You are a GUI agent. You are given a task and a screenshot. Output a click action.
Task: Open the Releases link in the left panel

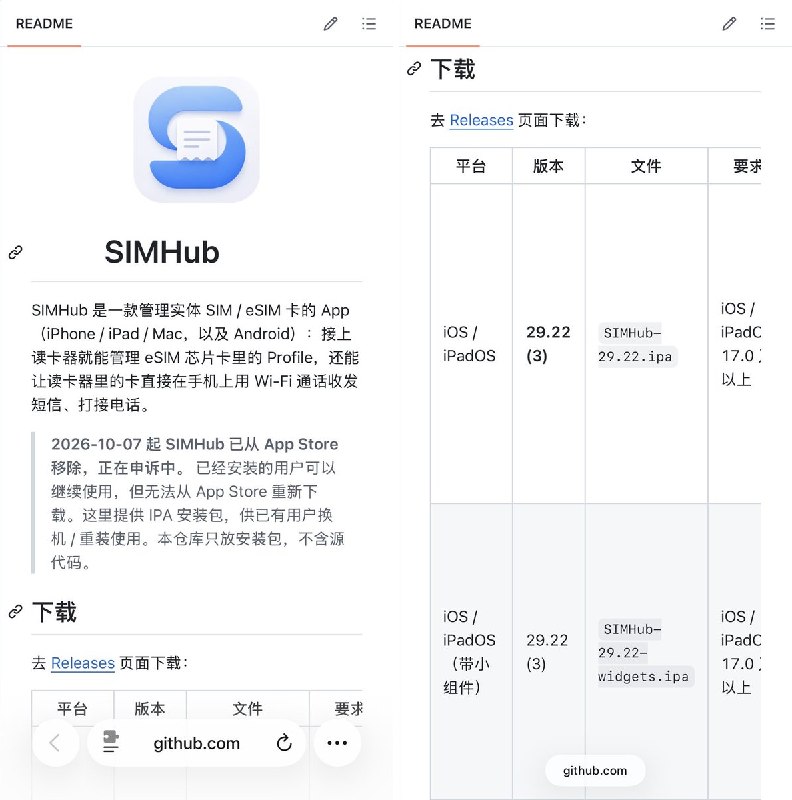click(83, 663)
